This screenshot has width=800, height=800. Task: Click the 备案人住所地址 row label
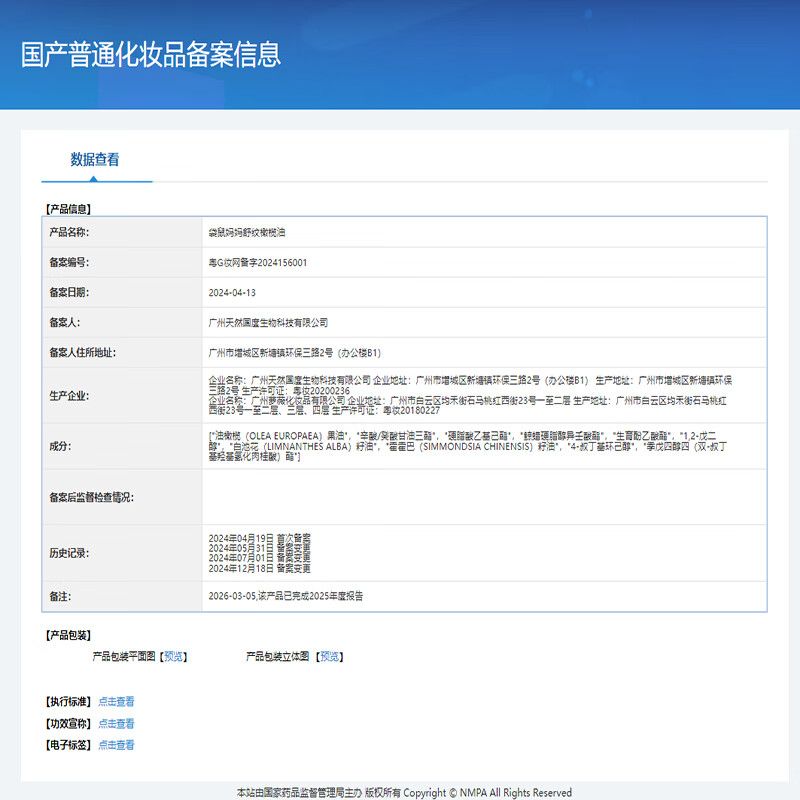click(83, 353)
